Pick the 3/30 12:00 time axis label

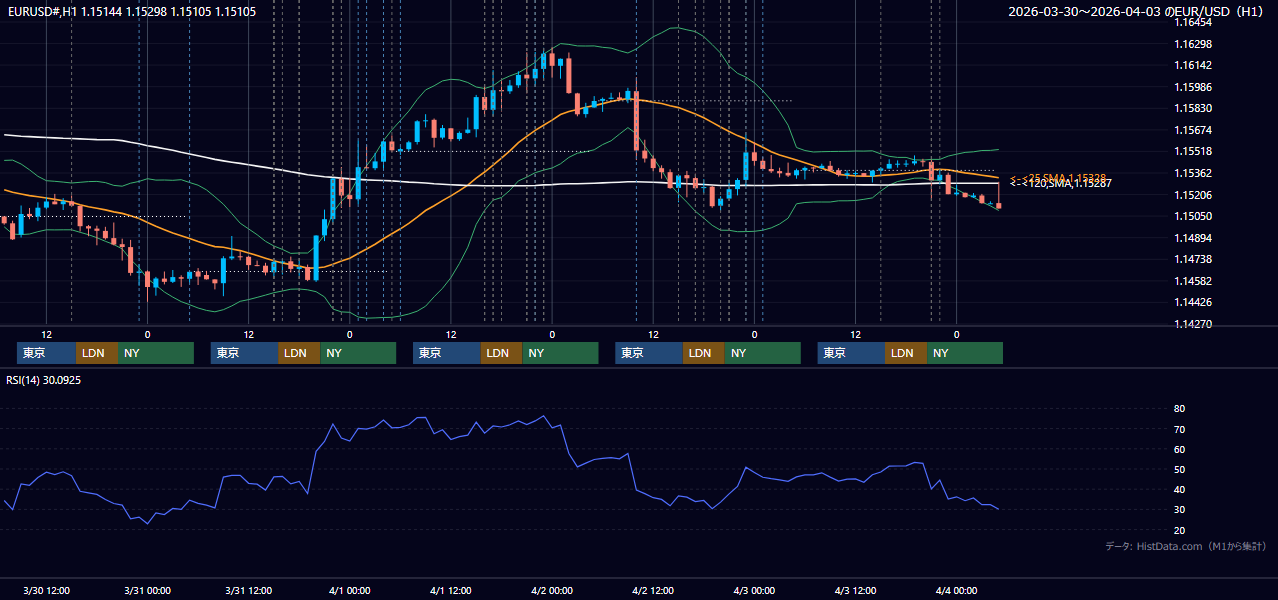click(46, 590)
